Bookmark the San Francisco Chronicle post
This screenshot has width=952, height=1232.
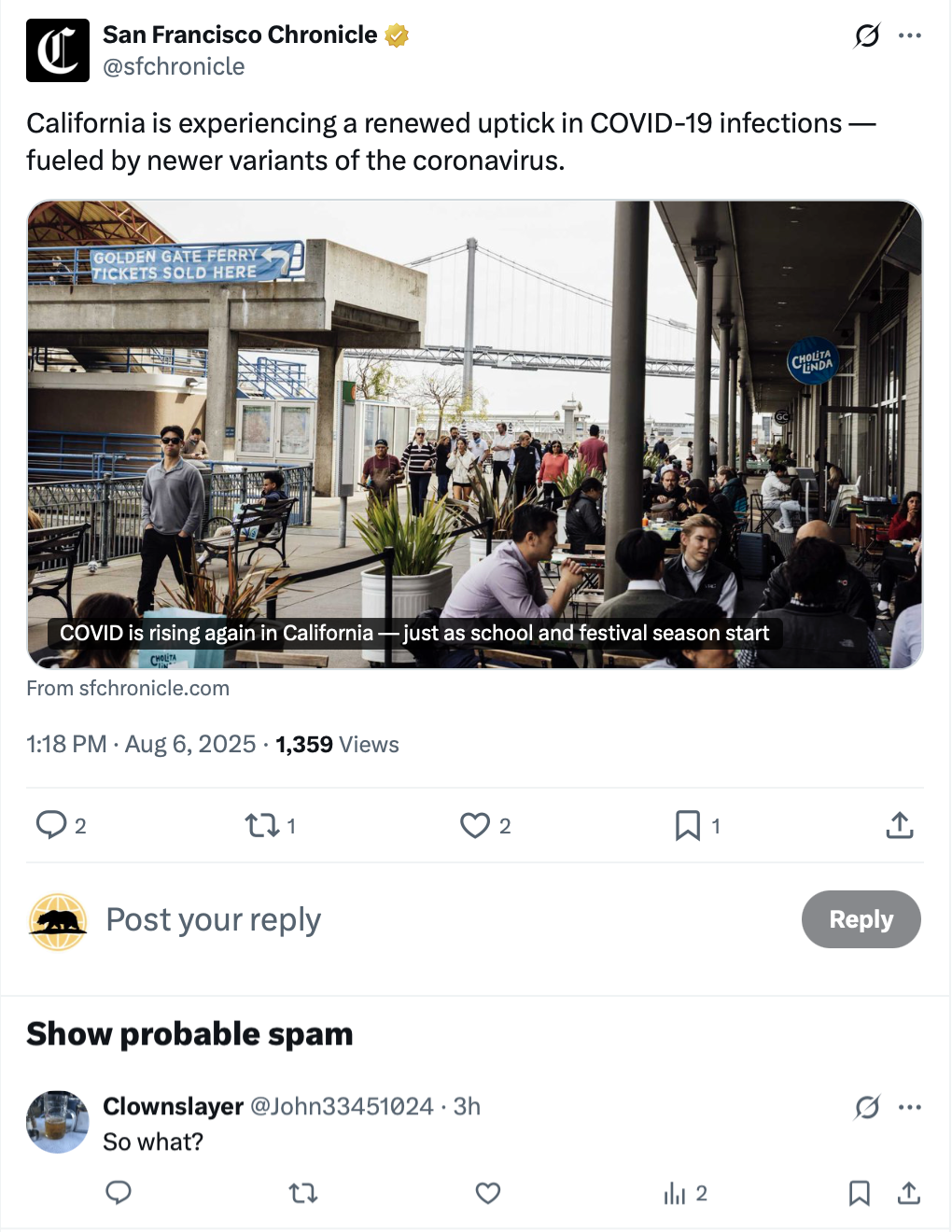(688, 825)
